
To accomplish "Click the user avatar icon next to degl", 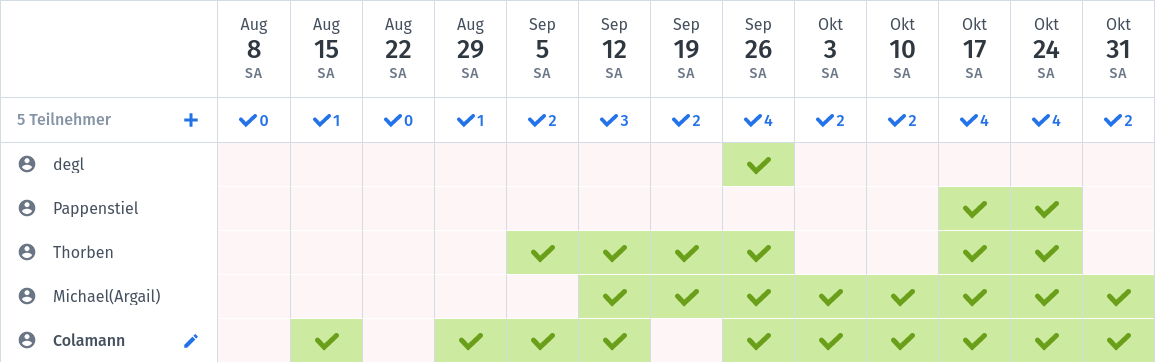I will (x=27, y=164).
